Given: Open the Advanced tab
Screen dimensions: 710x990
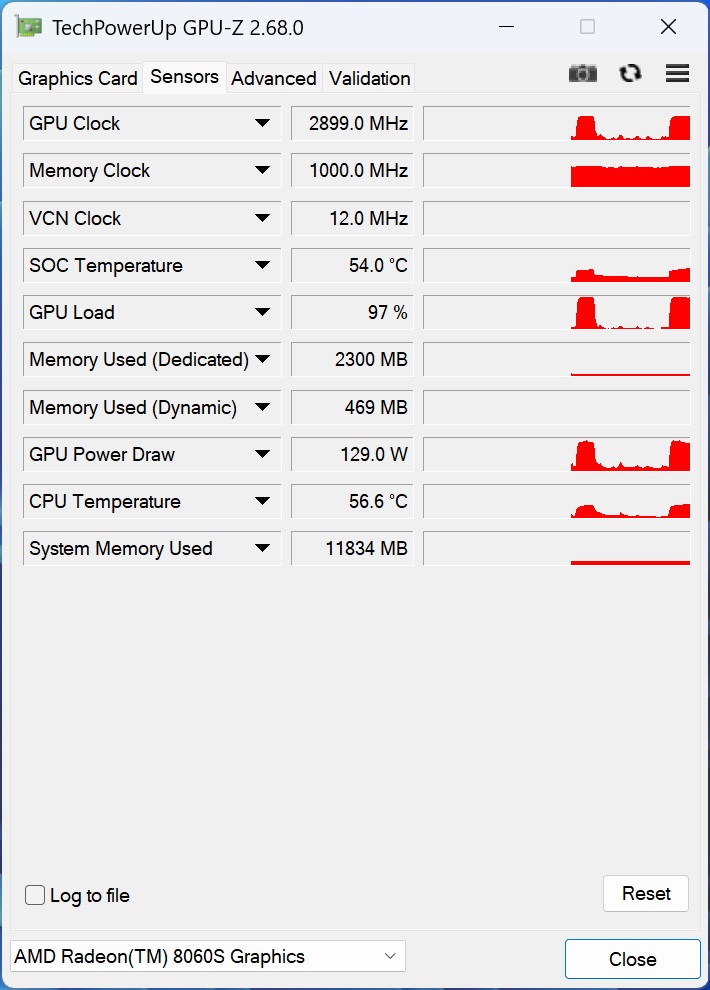Looking at the screenshot, I should (274, 78).
